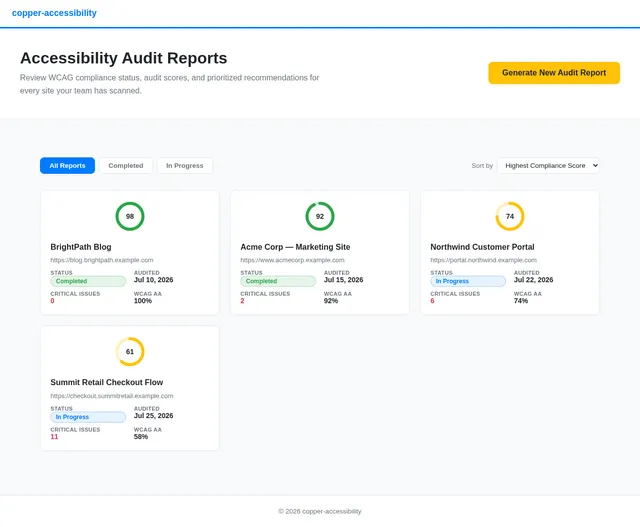
Task: Click the portal.northwind.example.com URL
Action: point(483,260)
